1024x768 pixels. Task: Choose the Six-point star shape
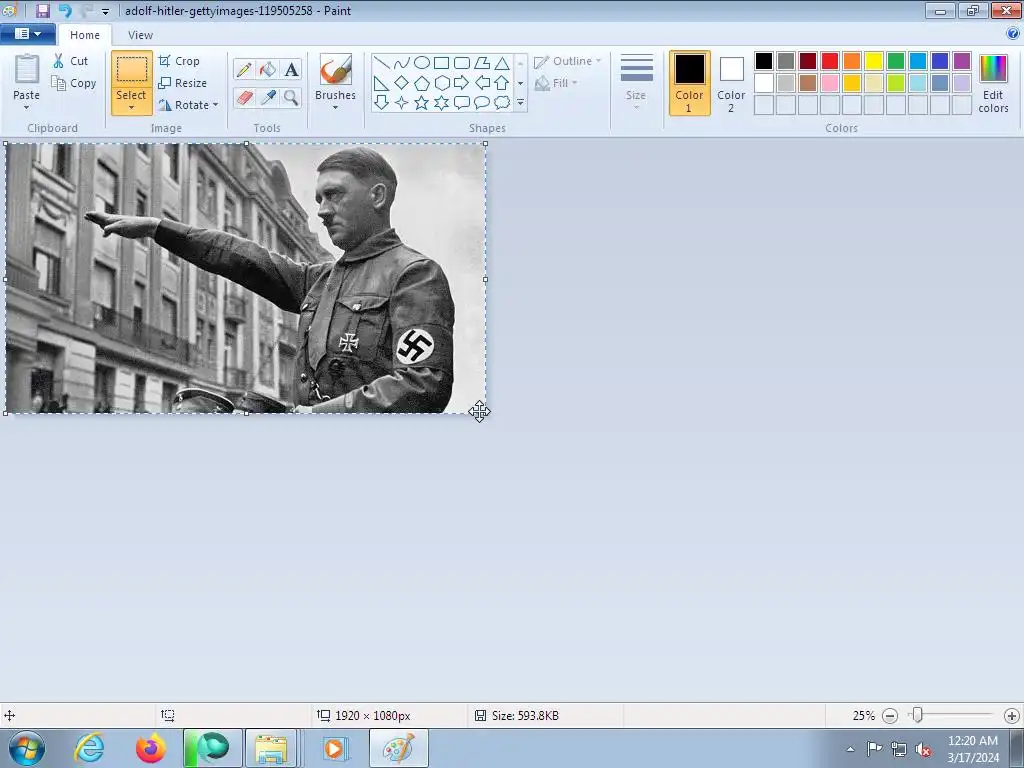pyautogui.click(x=441, y=103)
